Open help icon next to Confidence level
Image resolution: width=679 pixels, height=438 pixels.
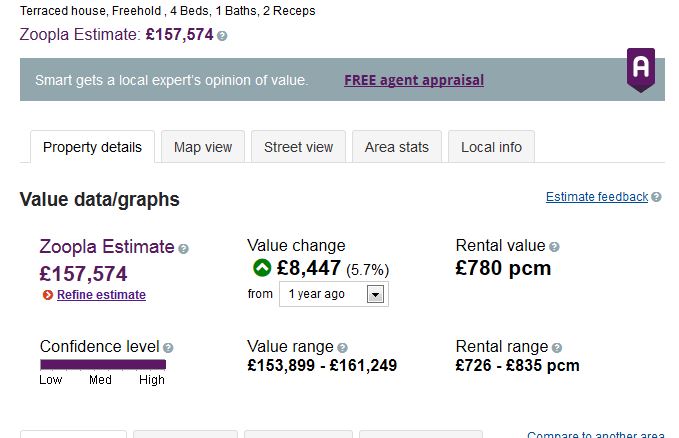pos(168,348)
